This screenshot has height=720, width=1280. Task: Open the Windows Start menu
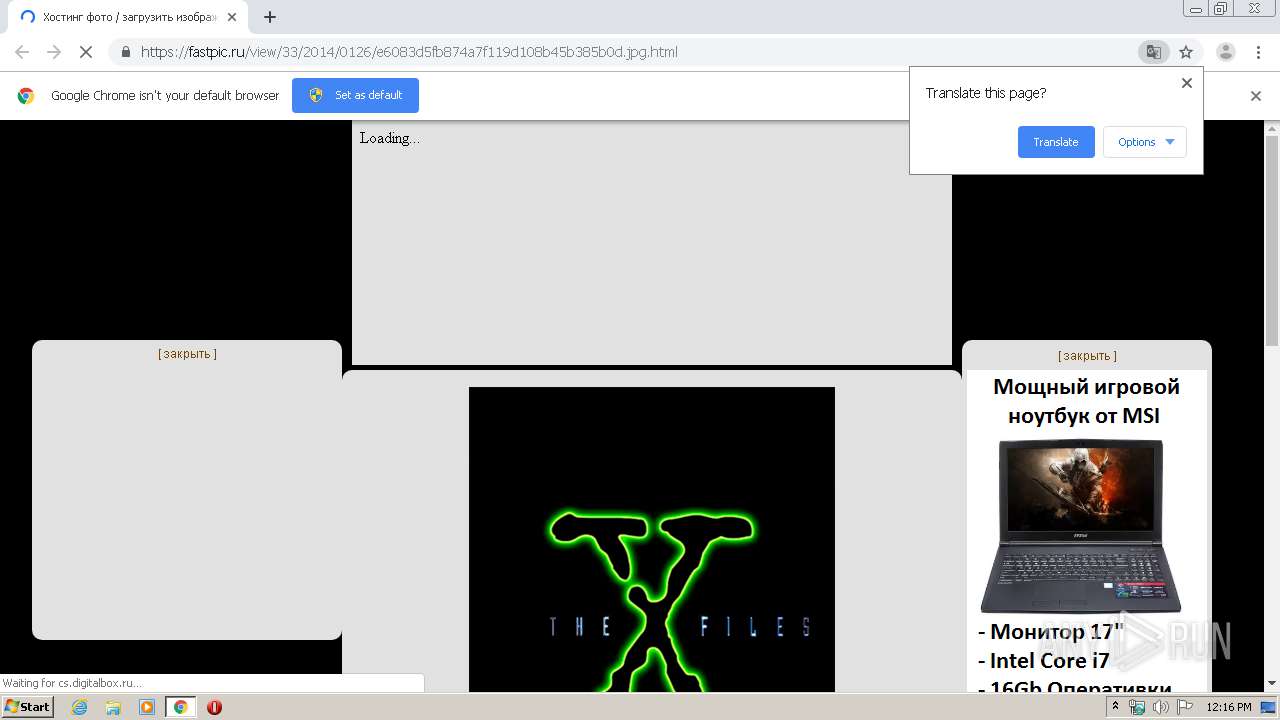pyautogui.click(x=27, y=707)
